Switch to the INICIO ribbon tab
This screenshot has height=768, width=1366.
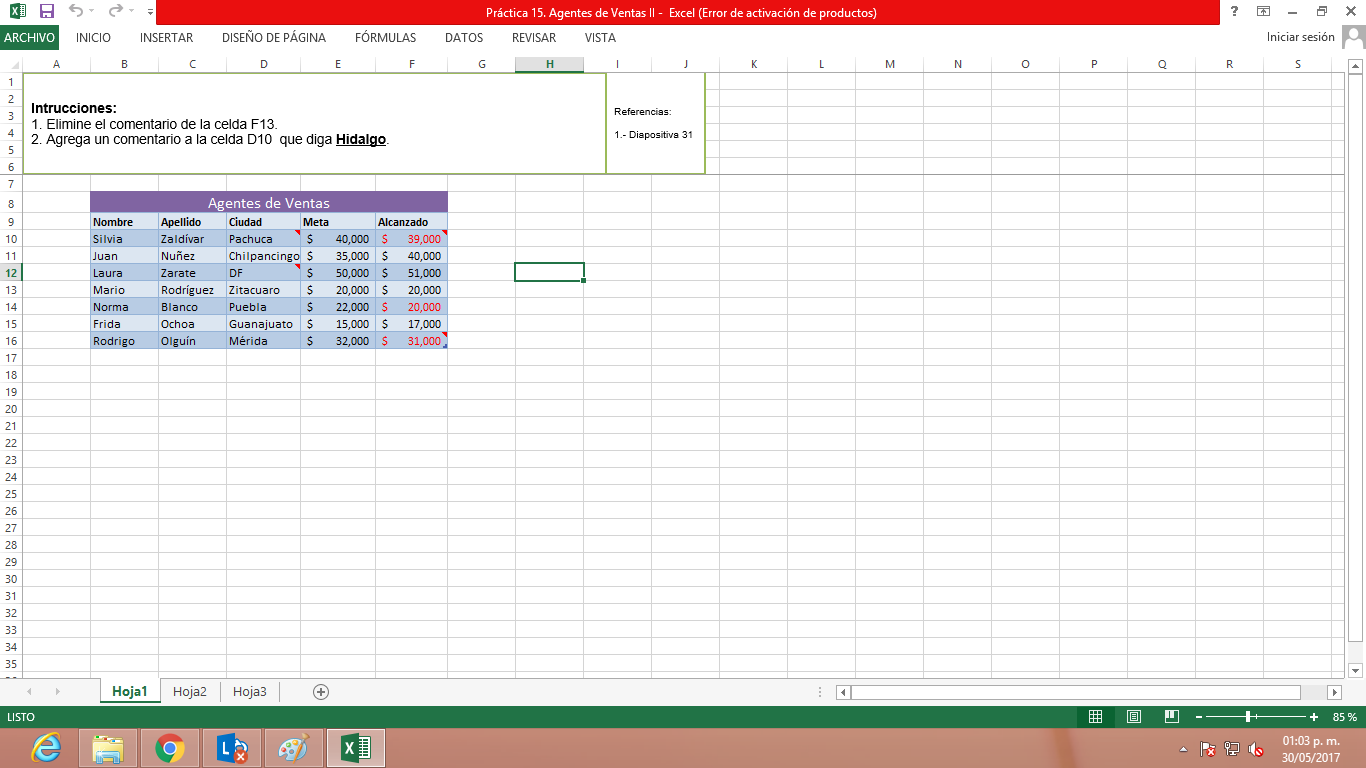(94, 38)
